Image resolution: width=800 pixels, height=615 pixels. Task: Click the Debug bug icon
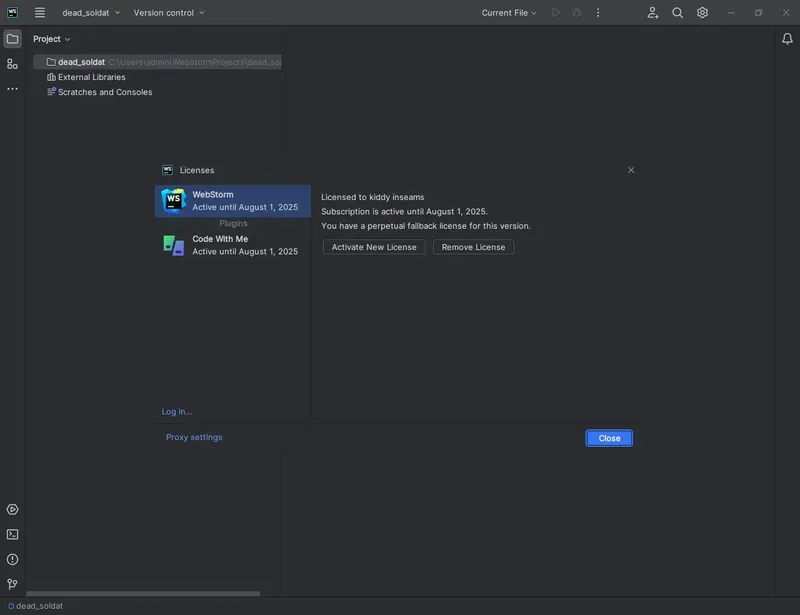tap(577, 13)
